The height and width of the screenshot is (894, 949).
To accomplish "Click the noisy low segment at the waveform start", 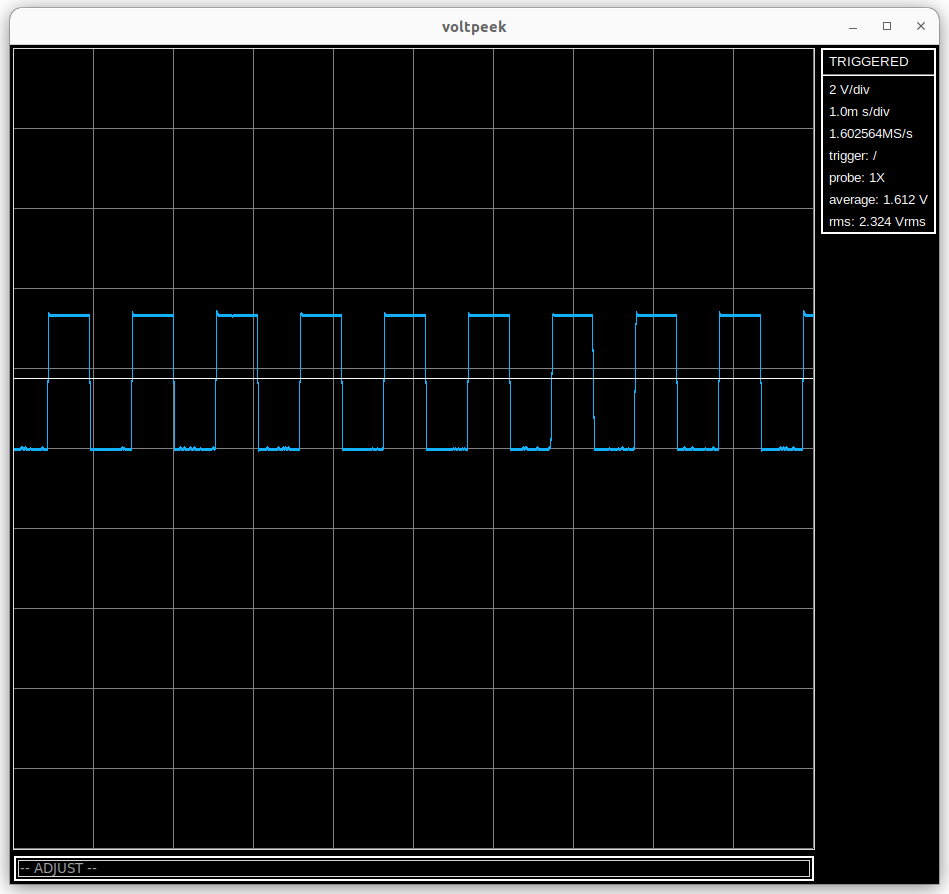I will click(x=30, y=449).
